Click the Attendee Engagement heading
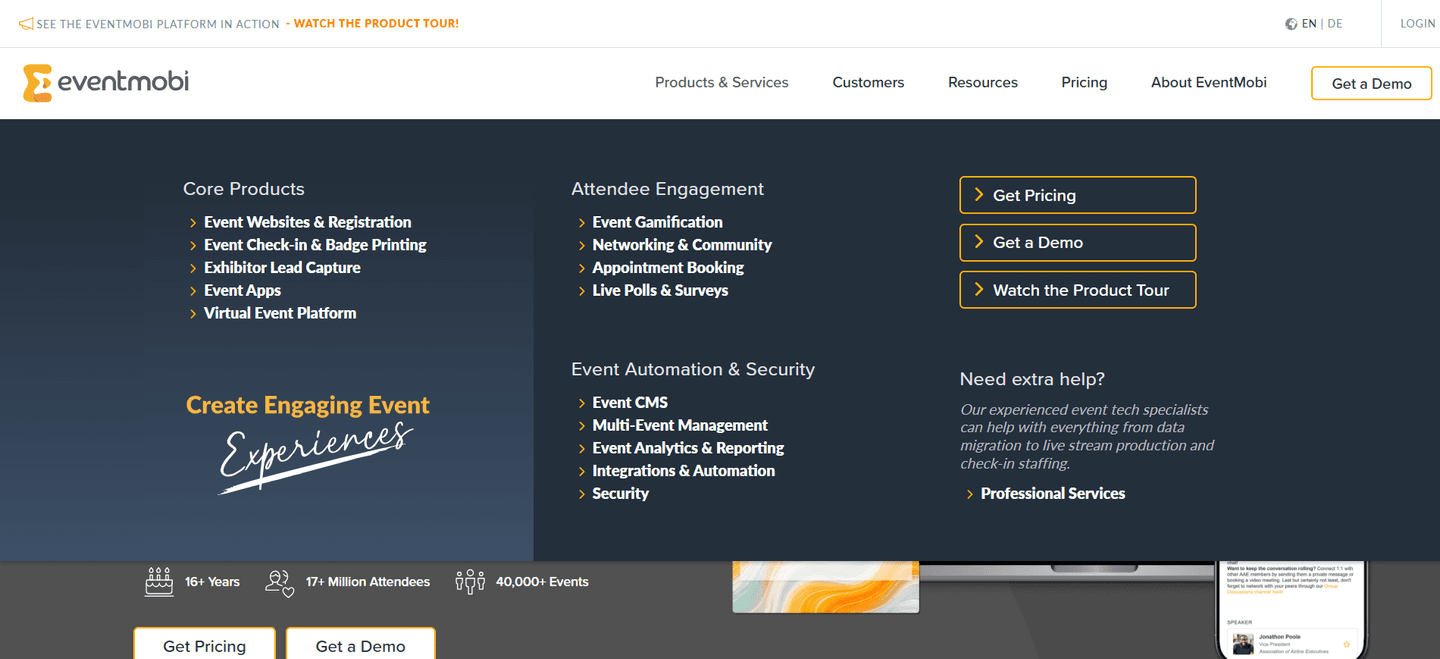The width and height of the screenshot is (1440, 659). (667, 189)
